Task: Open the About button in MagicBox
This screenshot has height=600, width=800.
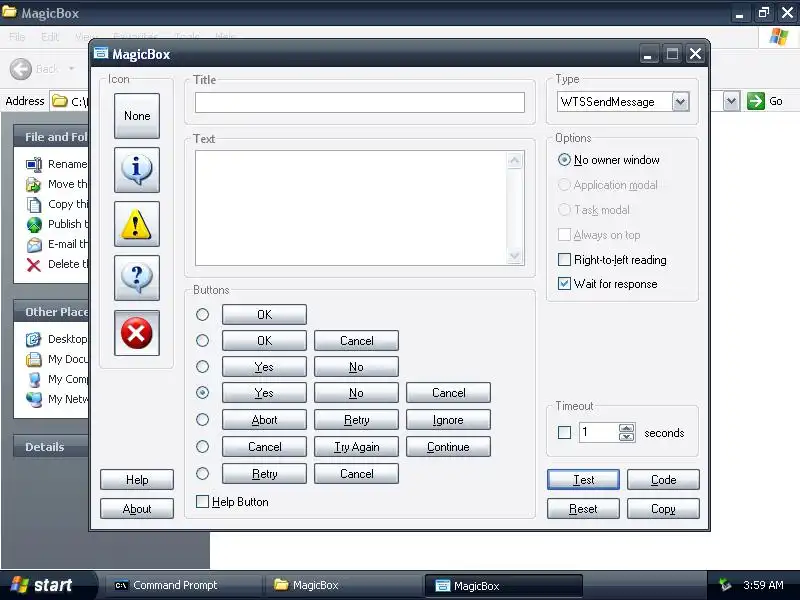Action: [137, 509]
